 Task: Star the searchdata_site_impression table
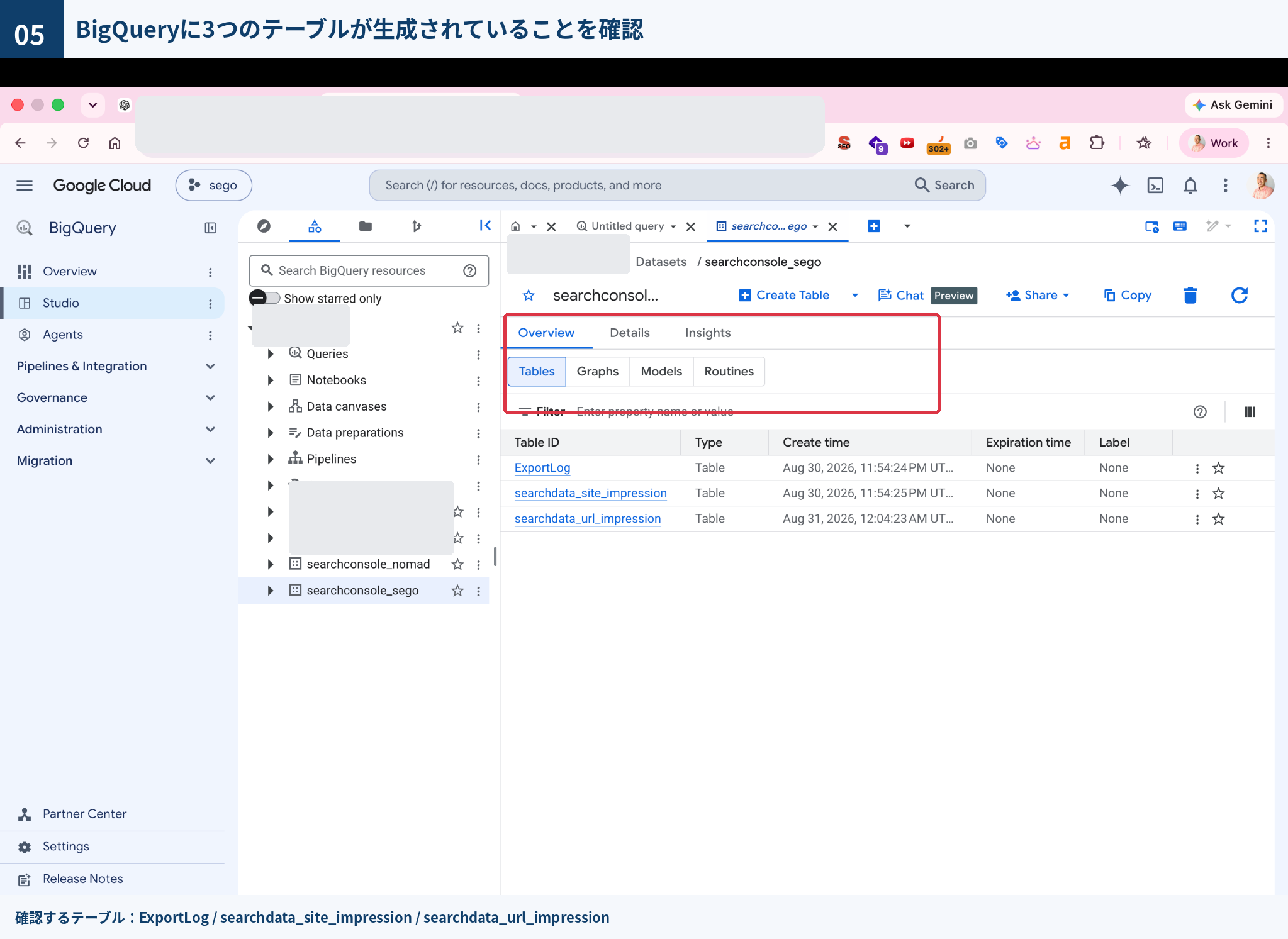[1218, 494]
